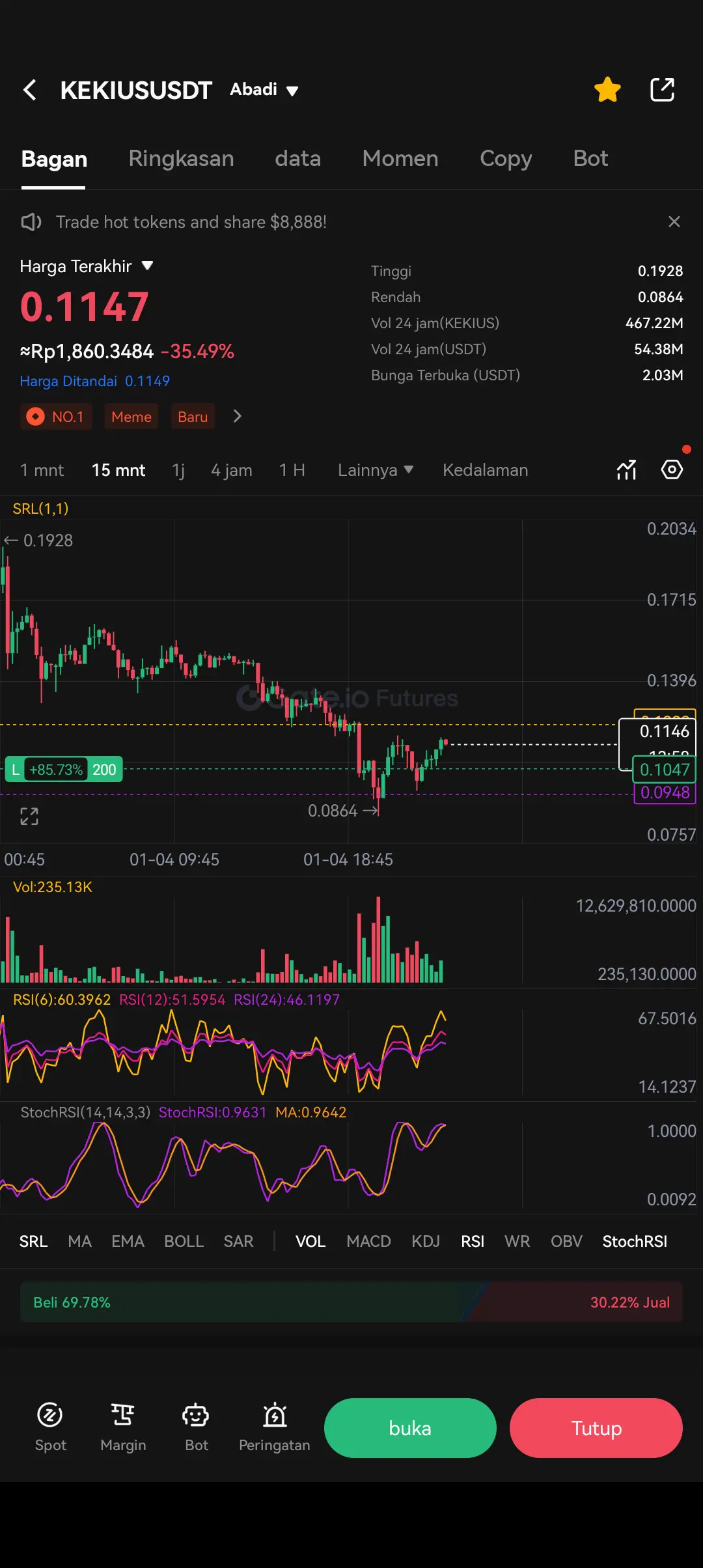
Task: Switch to the Ringkasan tab
Action: (x=181, y=158)
